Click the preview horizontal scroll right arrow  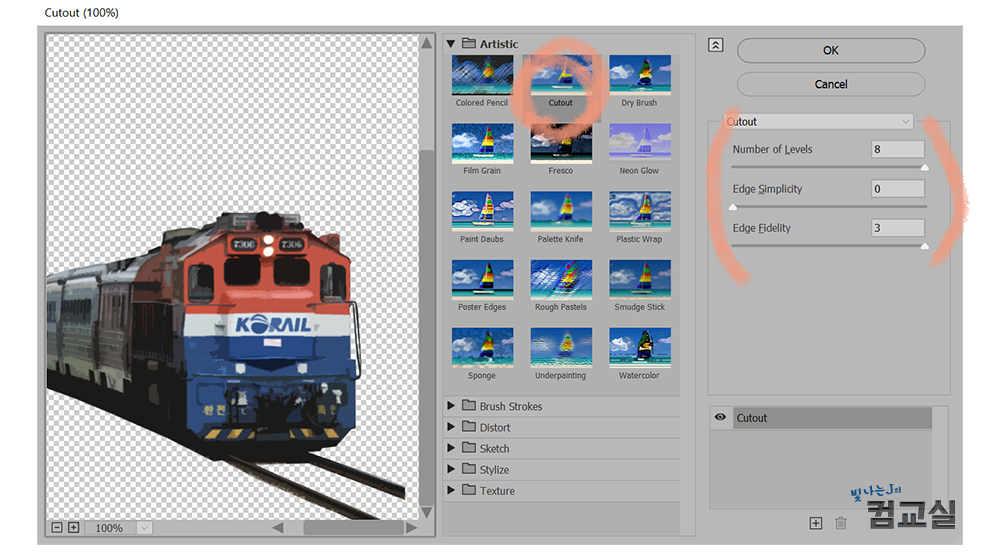point(411,527)
